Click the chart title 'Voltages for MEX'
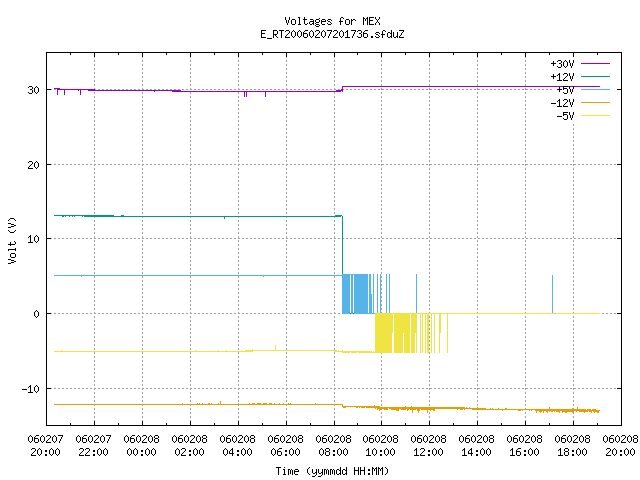The height and width of the screenshot is (480, 640). pos(332,21)
